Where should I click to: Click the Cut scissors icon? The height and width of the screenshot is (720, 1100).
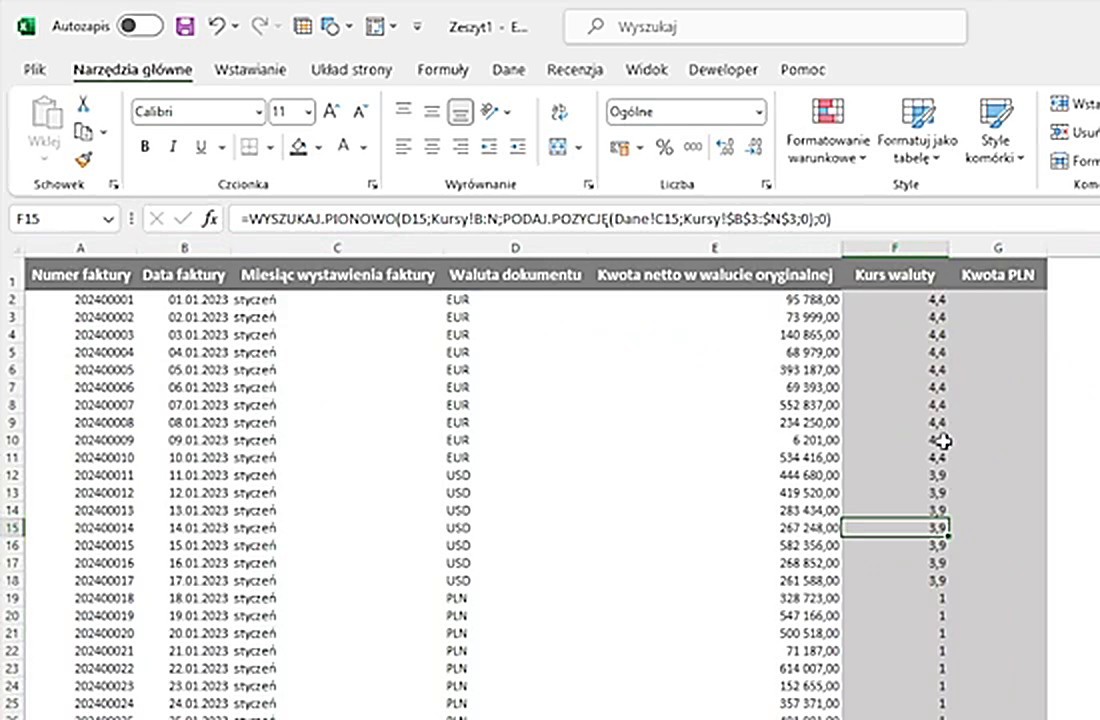(x=83, y=105)
